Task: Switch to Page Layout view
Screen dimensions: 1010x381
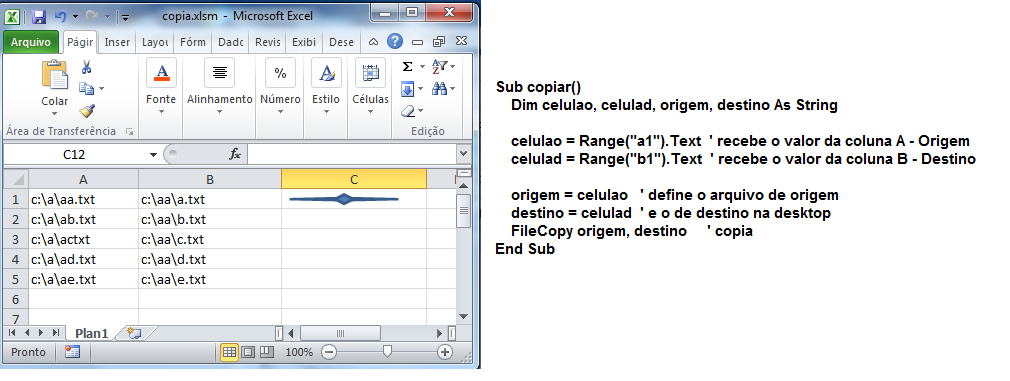Action: [248, 352]
